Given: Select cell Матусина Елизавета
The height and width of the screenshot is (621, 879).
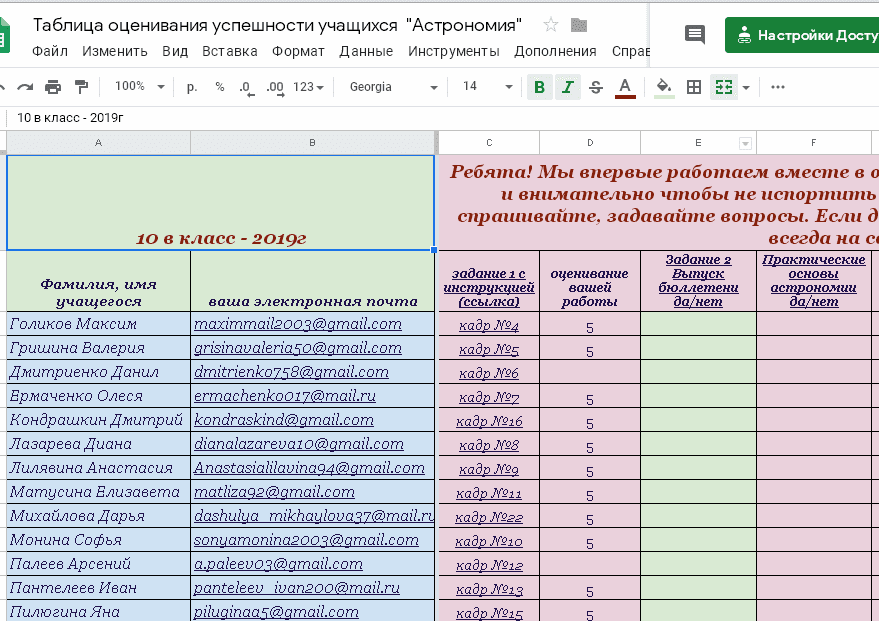Looking at the screenshot, I should [x=98, y=492].
